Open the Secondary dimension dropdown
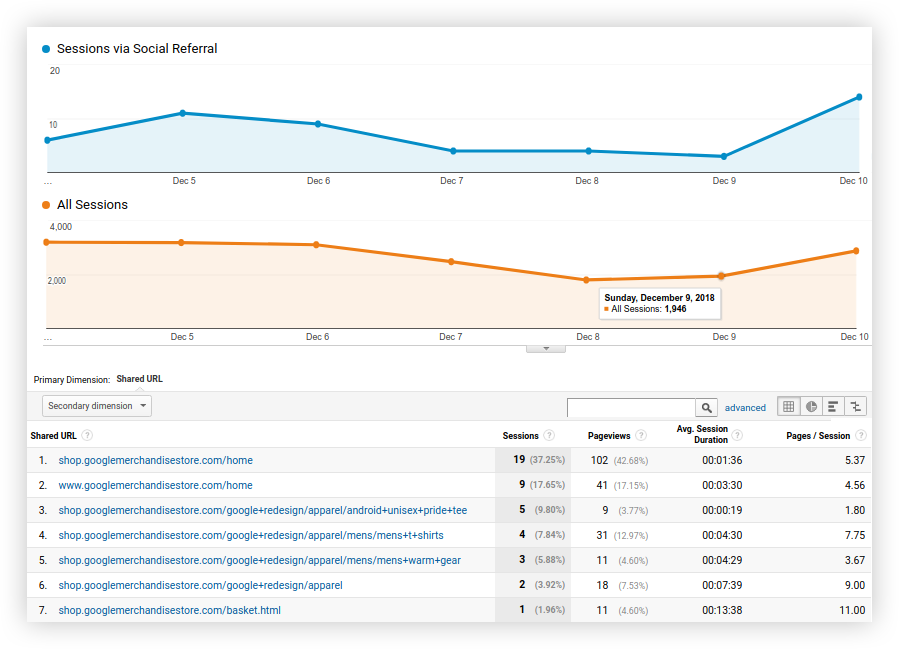Screen dimensions: 899x649 point(97,406)
